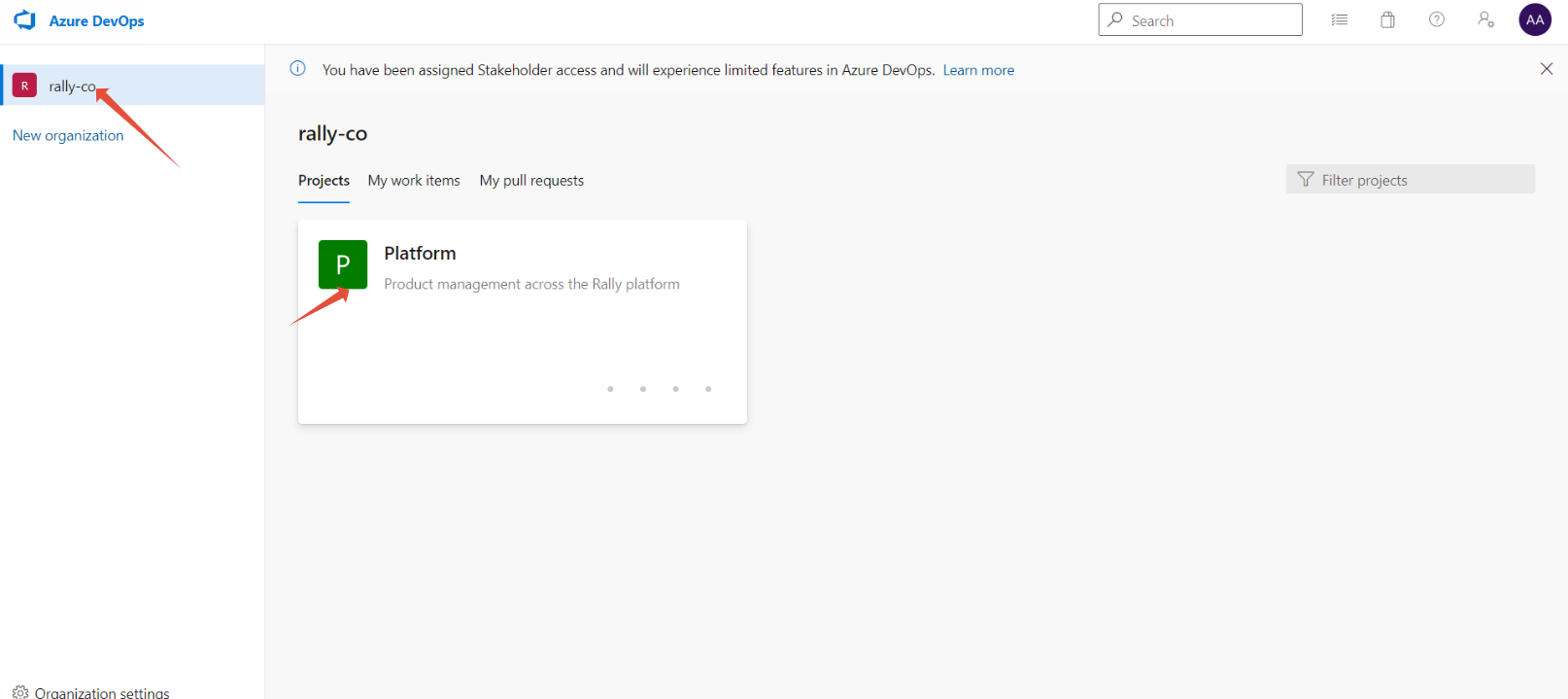Viewport: 1568px width, 699px height.
Task: Click the Stakeholder access banner message
Action: click(629, 70)
